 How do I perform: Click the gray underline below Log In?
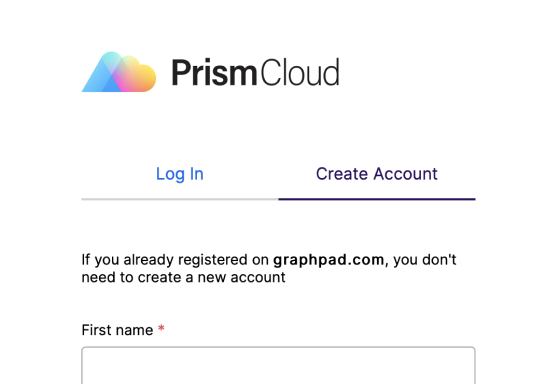(x=180, y=199)
